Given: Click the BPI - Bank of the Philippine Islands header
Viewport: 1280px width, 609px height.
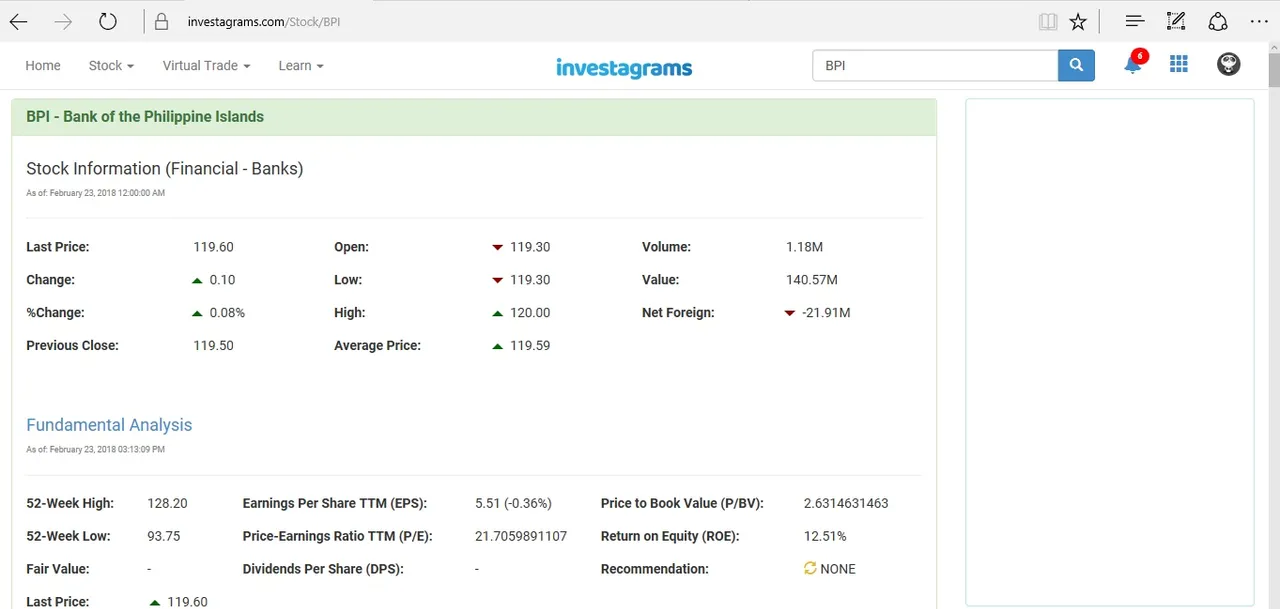Looking at the screenshot, I should click(x=145, y=117).
